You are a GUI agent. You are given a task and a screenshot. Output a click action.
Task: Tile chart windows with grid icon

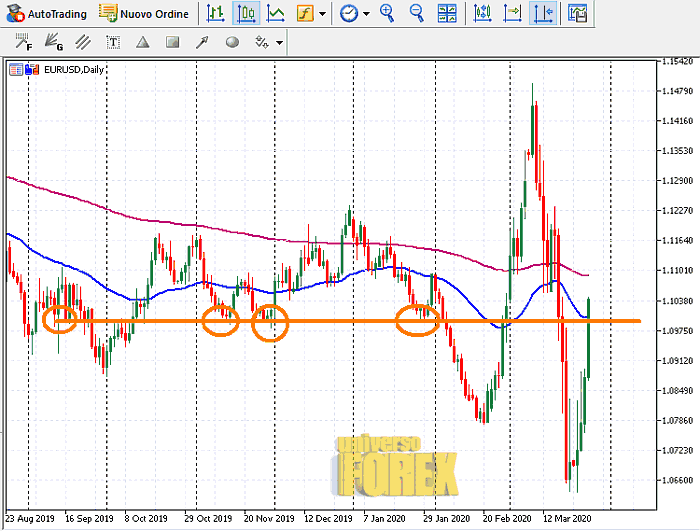448,14
